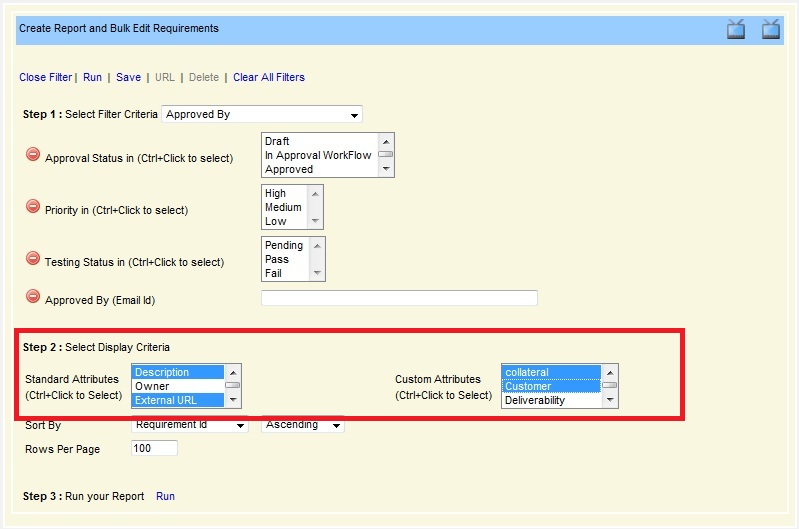Select Owner in Standard Attributes list

pyautogui.click(x=153, y=386)
